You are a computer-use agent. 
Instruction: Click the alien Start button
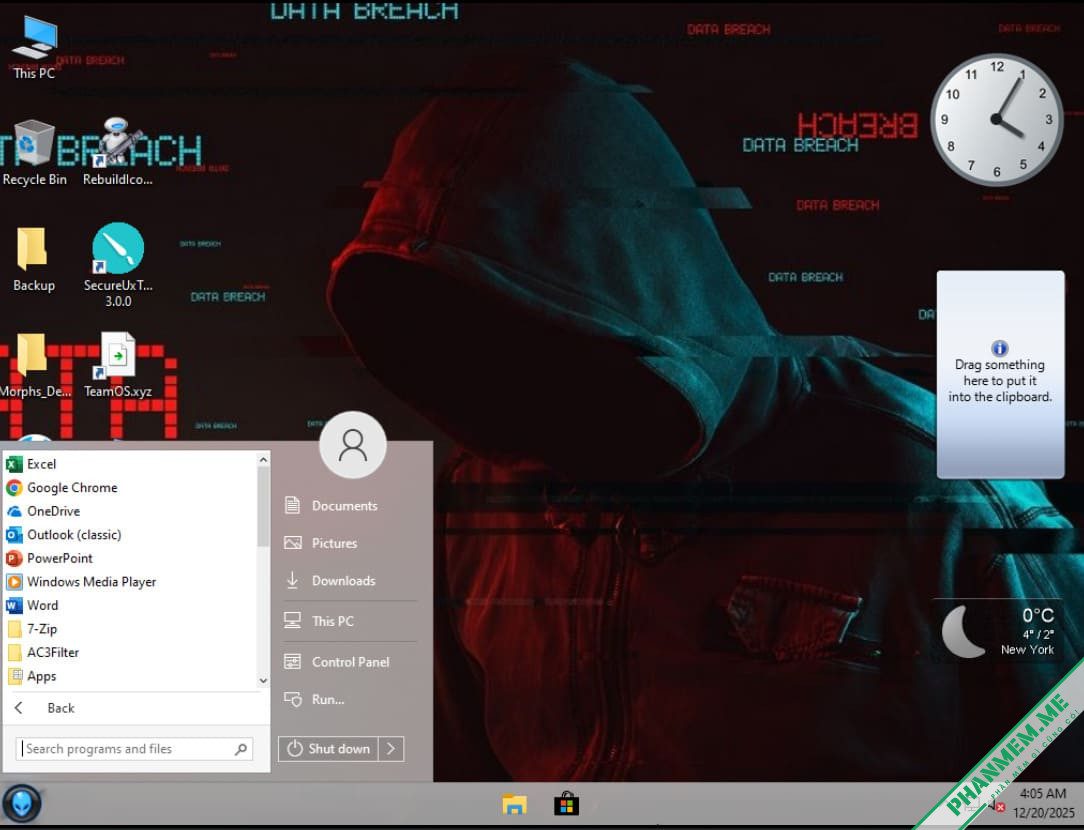click(22, 804)
